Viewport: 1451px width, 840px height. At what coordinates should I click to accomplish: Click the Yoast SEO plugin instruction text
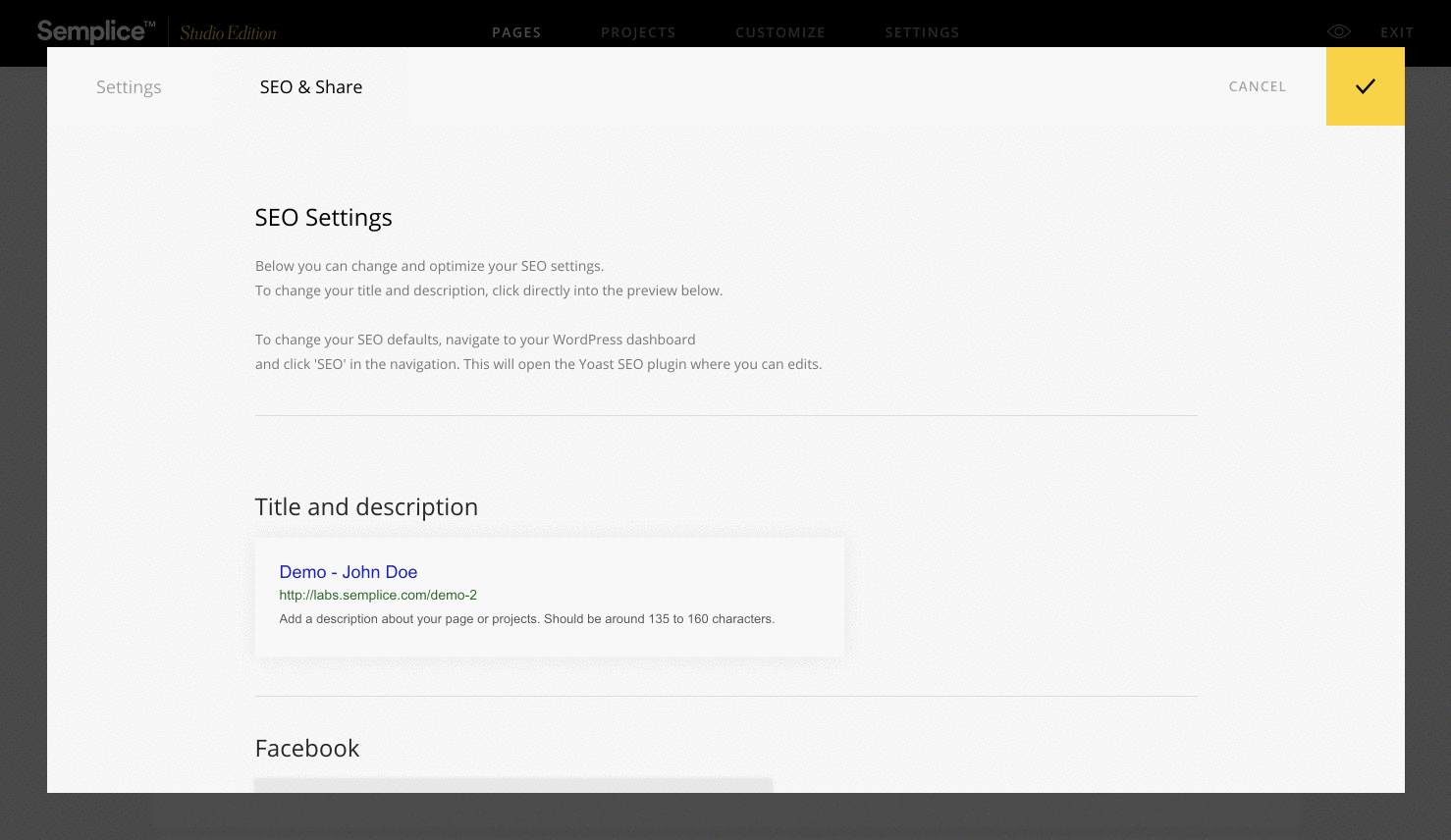(538, 364)
